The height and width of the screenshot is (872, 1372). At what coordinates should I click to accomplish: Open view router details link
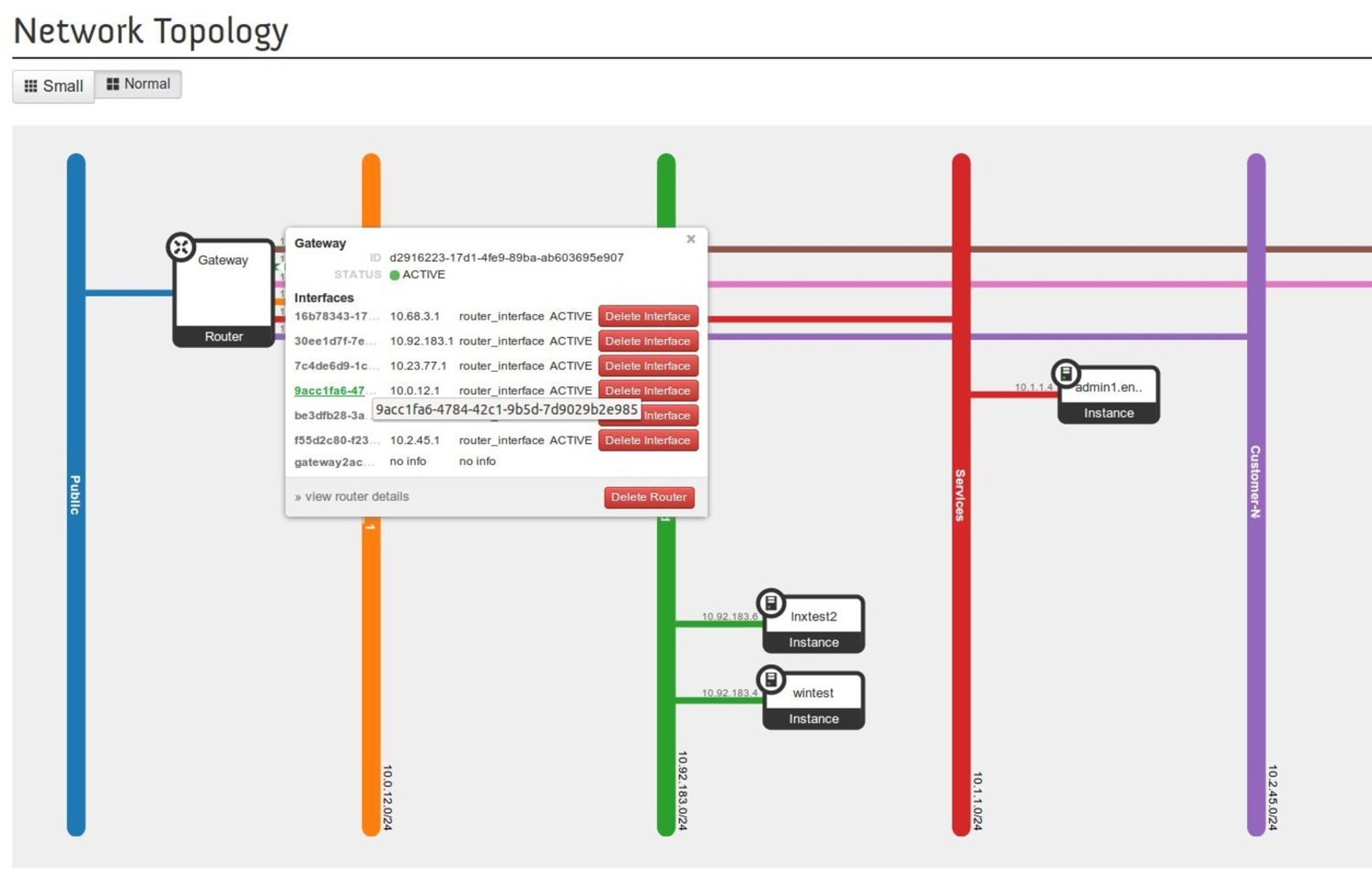tap(356, 497)
